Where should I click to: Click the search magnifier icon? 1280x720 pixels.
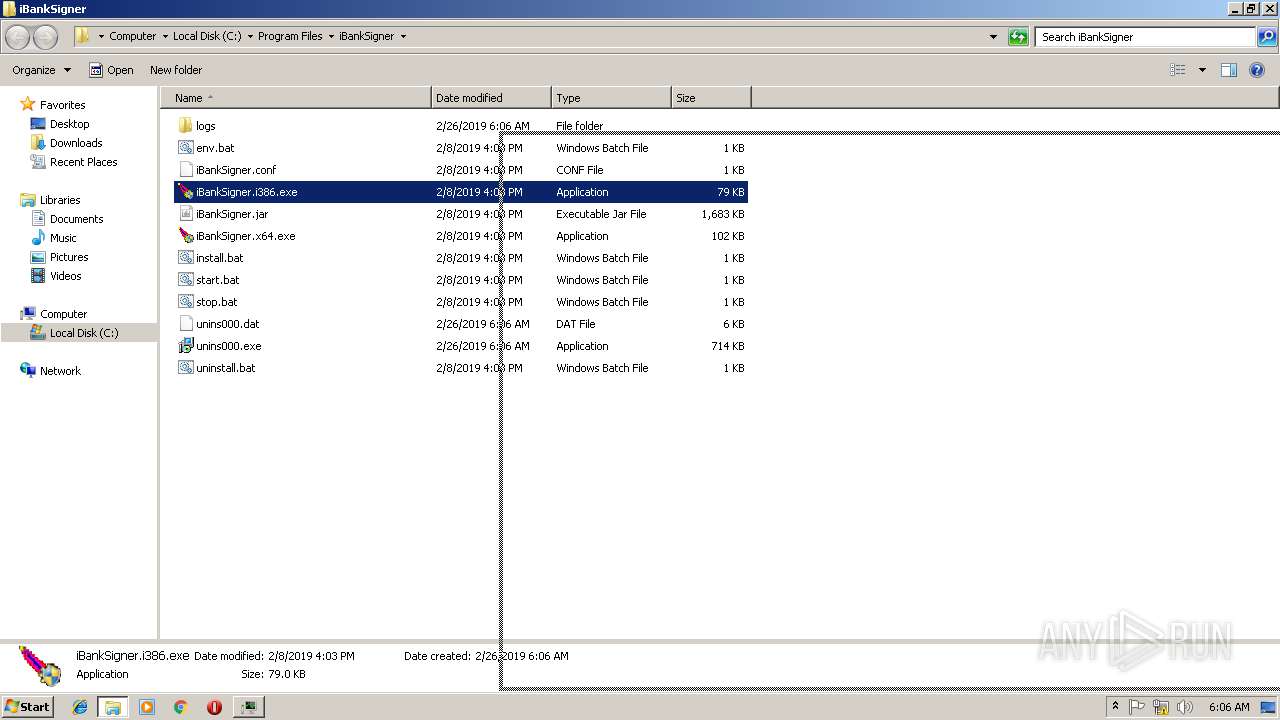[1267, 37]
